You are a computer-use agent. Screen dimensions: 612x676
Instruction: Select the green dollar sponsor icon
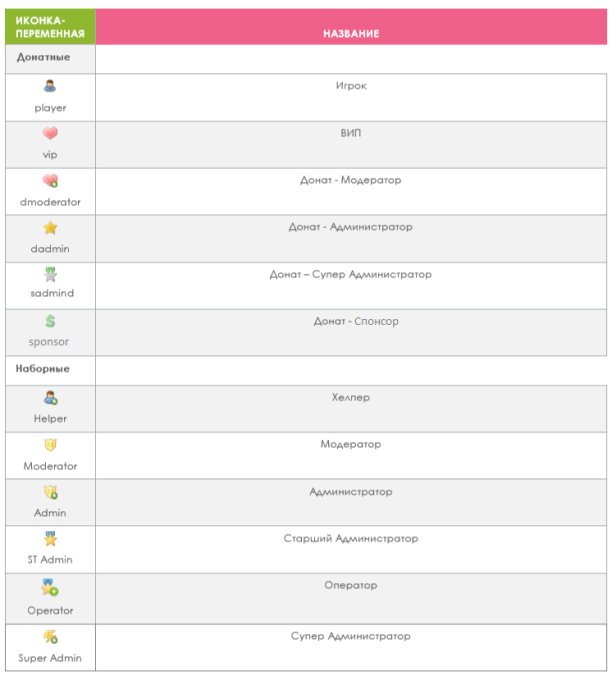(x=50, y=321)
